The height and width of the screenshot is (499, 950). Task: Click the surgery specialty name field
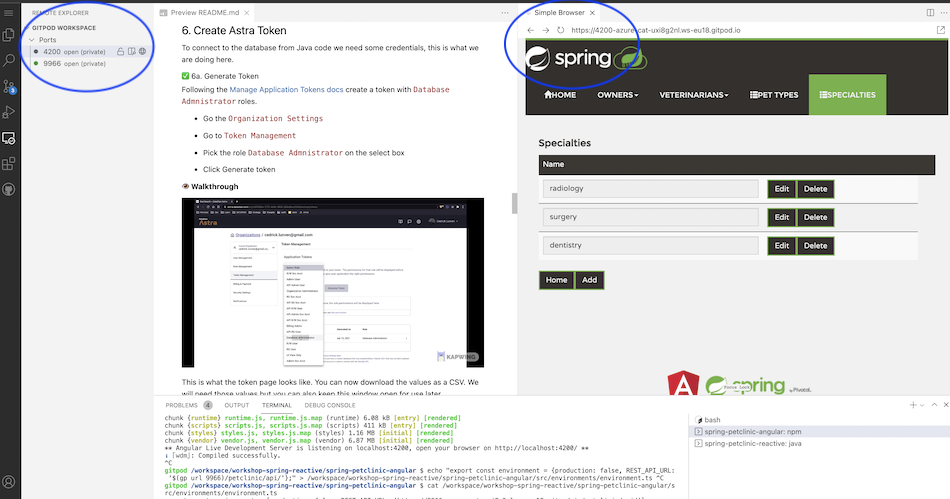click(651, 217)
